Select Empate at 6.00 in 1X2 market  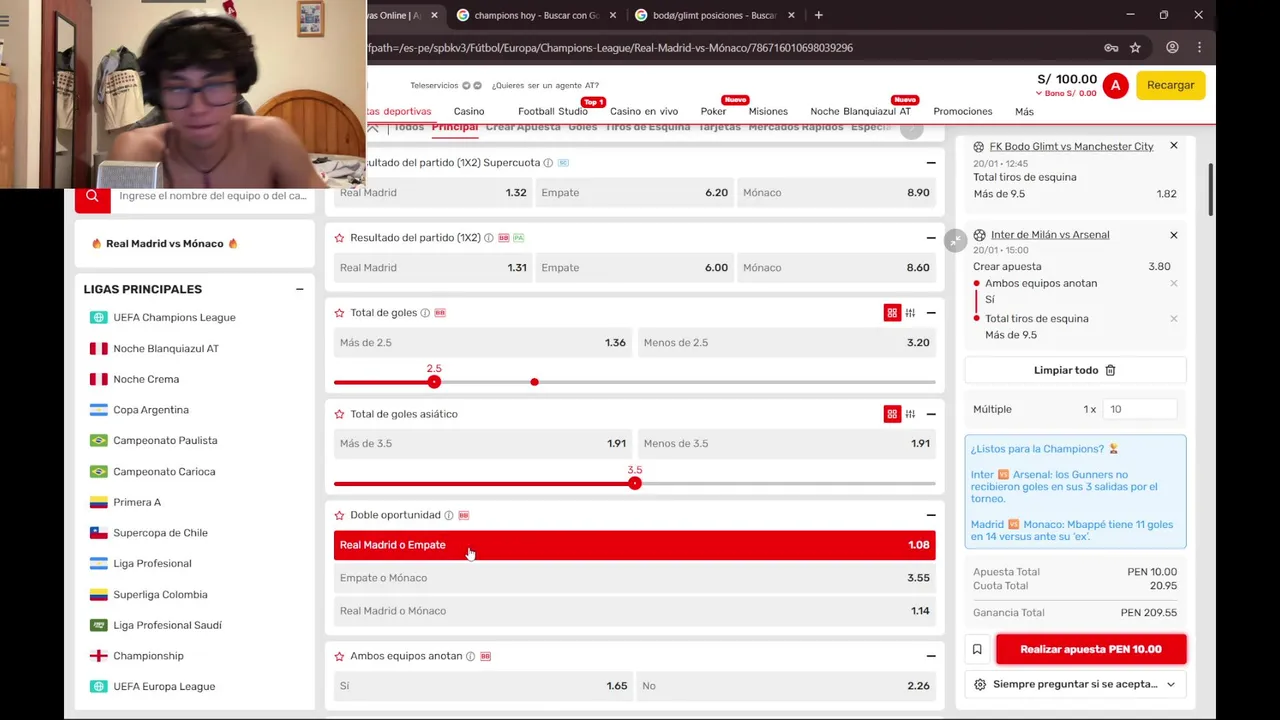coord(634,268)
